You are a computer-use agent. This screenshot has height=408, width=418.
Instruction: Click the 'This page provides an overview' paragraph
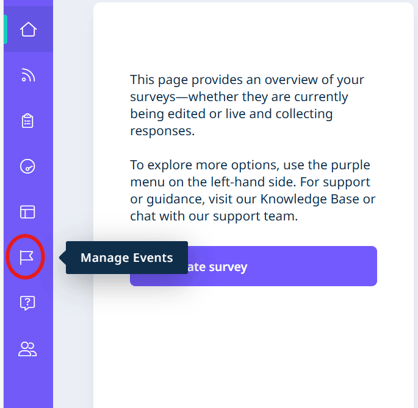247,105
